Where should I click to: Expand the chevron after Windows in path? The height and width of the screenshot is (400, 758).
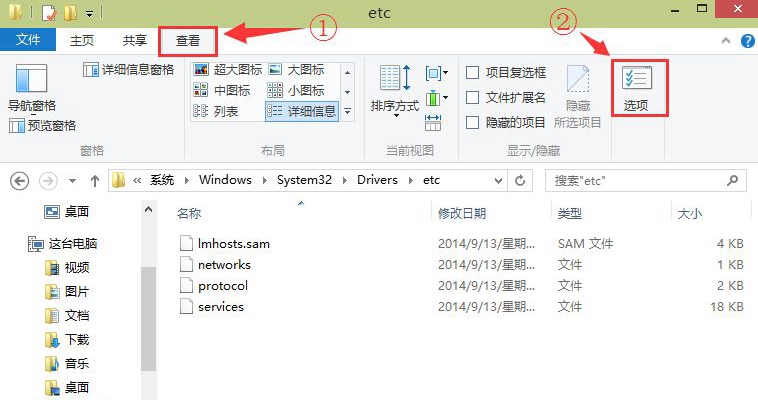[264, 180]
